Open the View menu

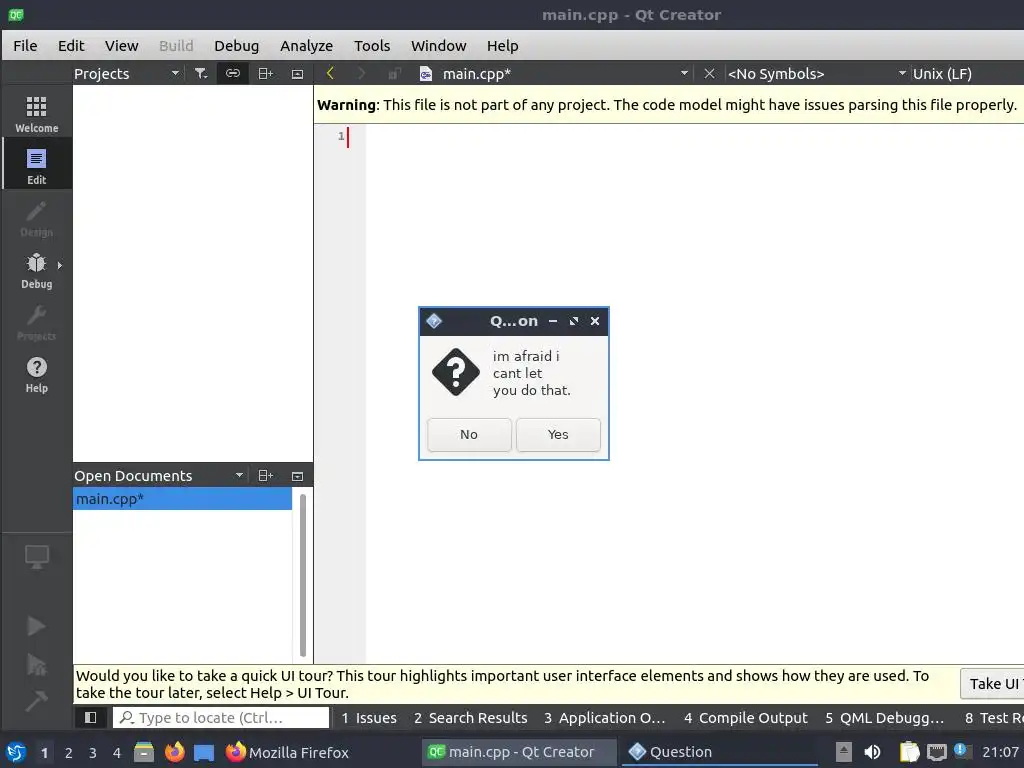tap(121, 46)
